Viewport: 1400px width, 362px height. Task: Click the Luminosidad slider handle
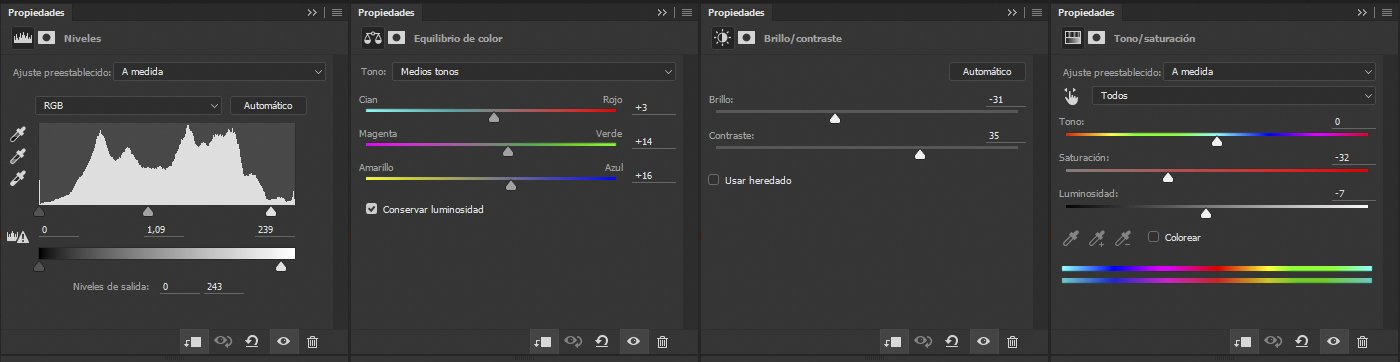pyautogui.click(x=1206, y=213)
